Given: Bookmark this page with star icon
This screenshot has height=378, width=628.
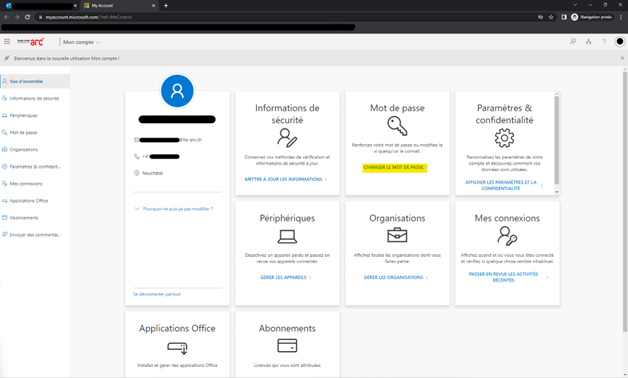Looking at the screenshot, I should click(551, 17).
